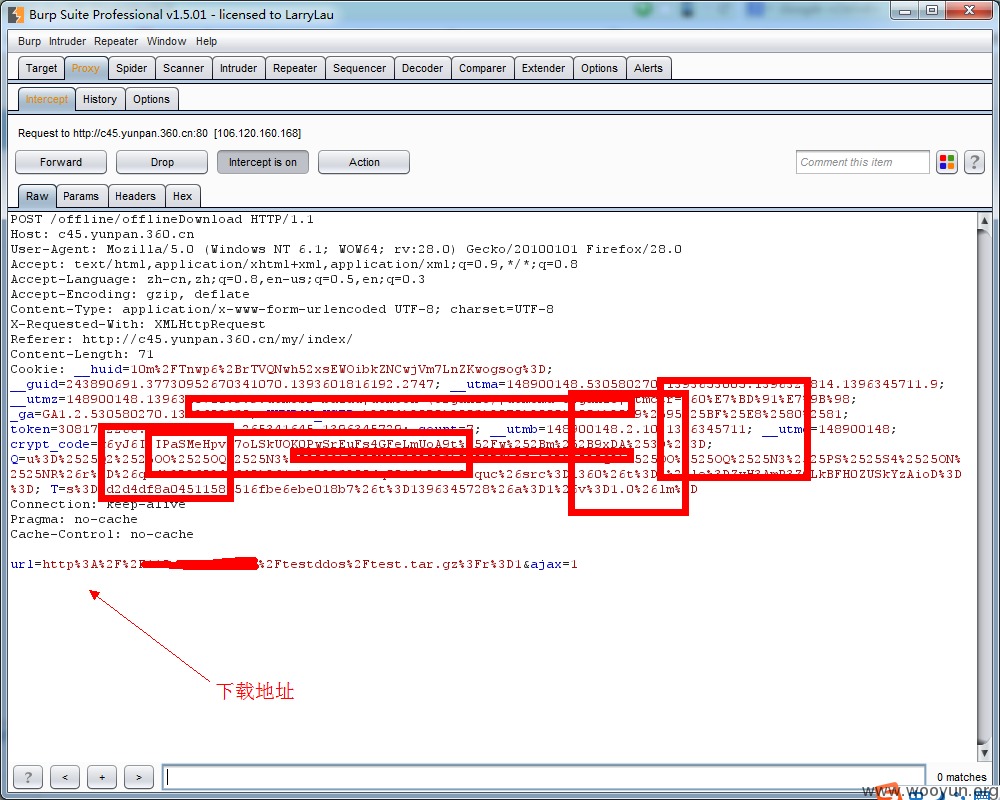Image resolution: width=1000 pixels, height=800 pixels.
Task: Click the Content-Type header line
Action: click(282, 309)
